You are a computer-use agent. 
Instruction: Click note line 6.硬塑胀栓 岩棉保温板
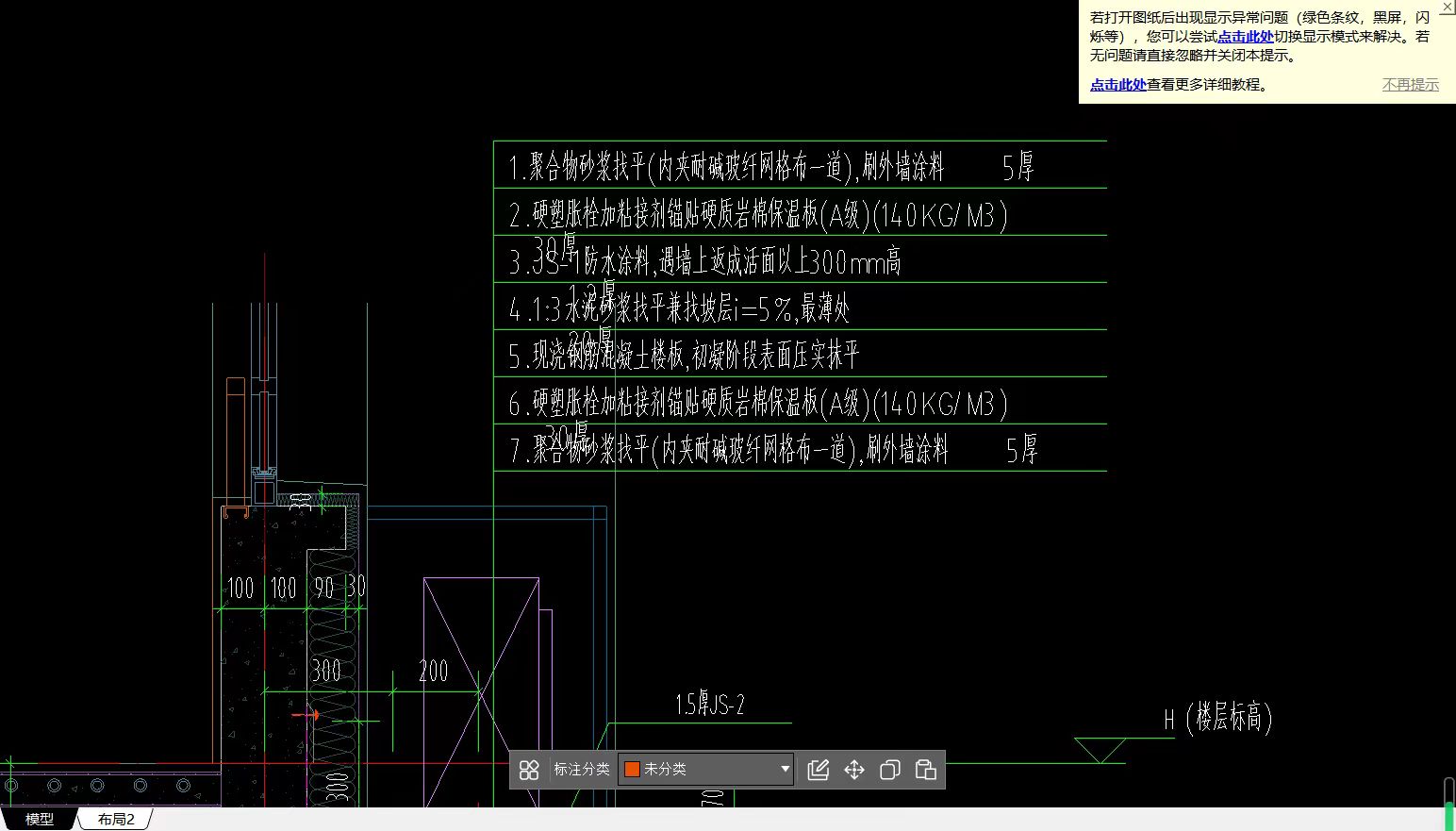758,404
